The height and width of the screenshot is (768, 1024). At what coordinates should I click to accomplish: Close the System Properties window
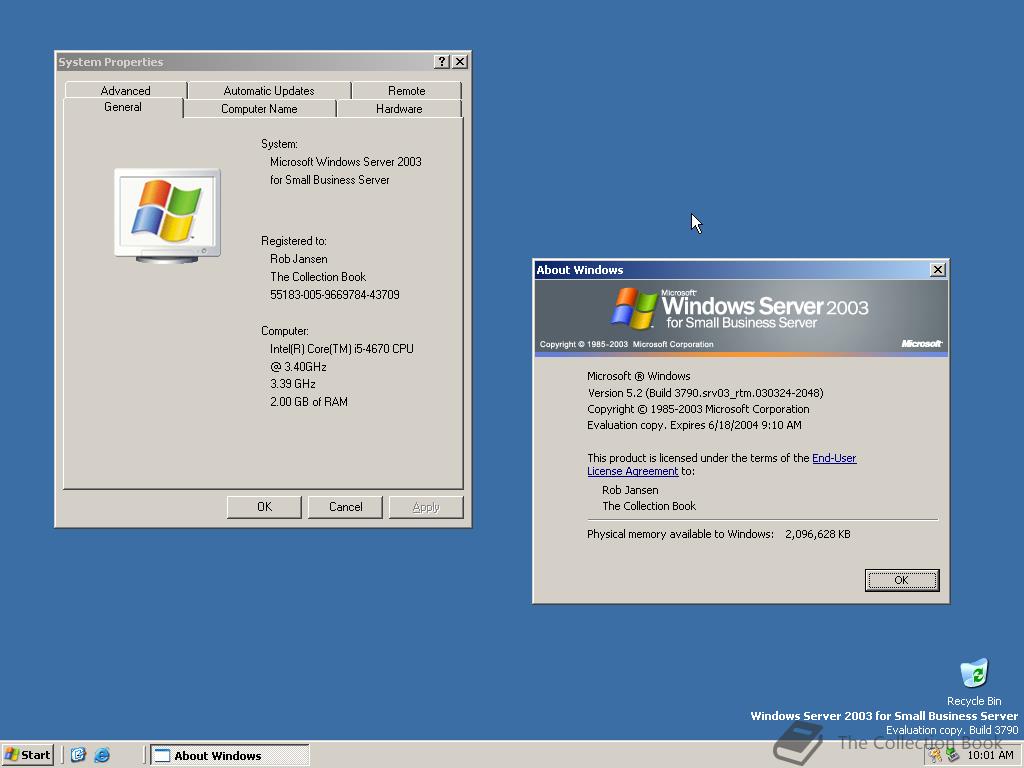[x=460, y=61]
